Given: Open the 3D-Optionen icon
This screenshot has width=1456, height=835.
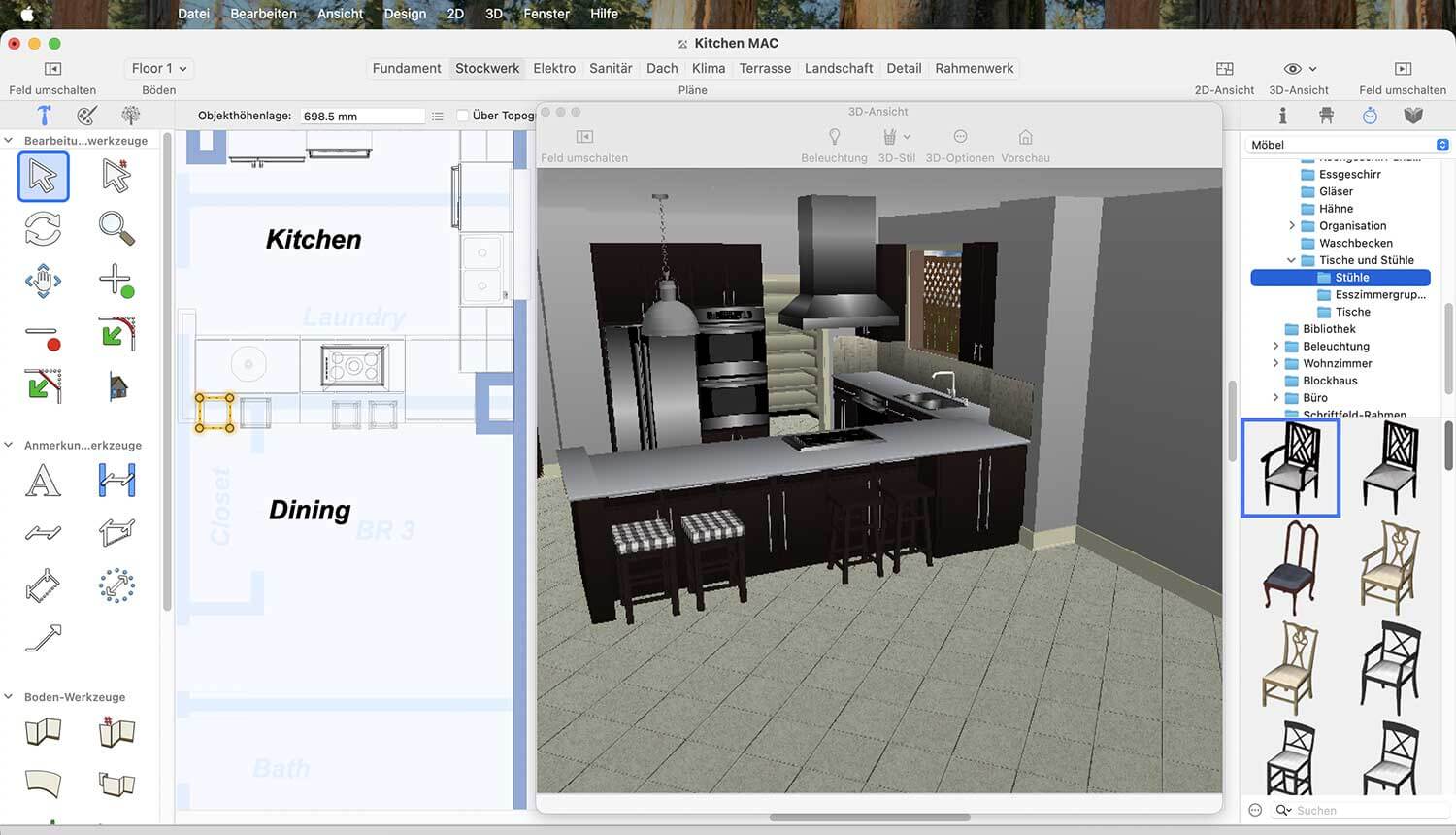Looking at the screenshot, I should (x=960, y=137).
